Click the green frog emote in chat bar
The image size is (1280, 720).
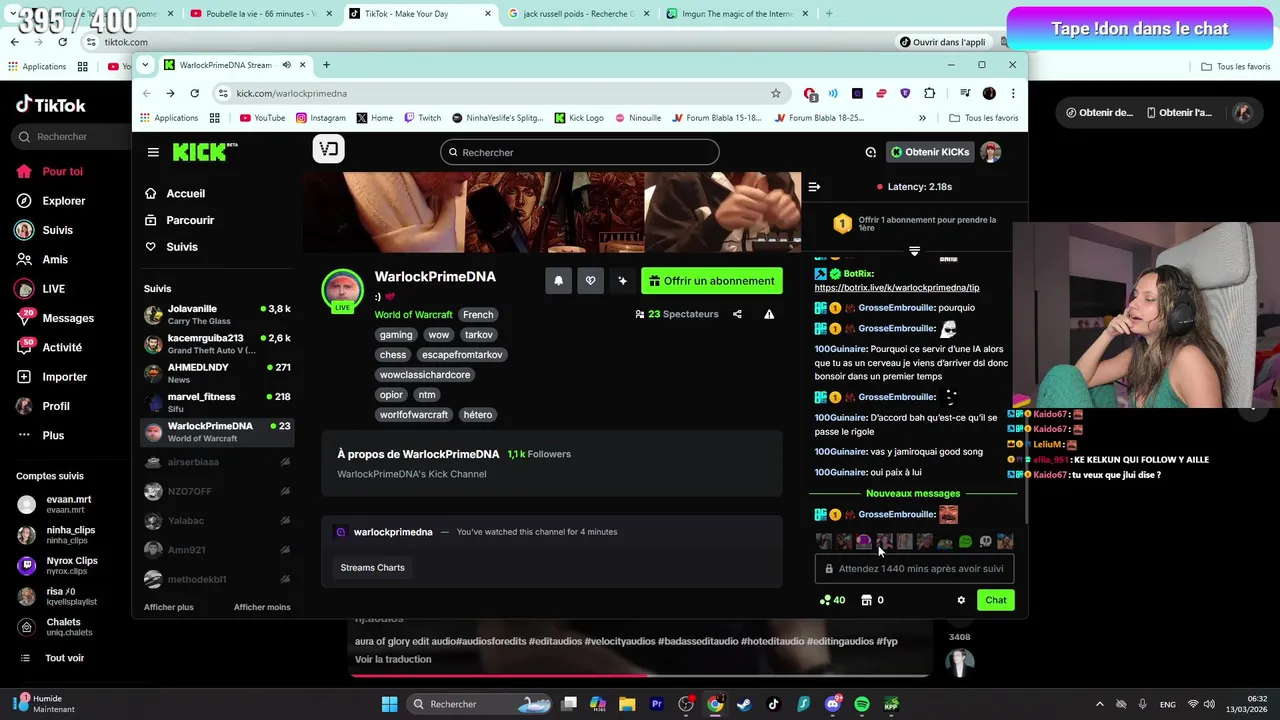coord(965,542)
